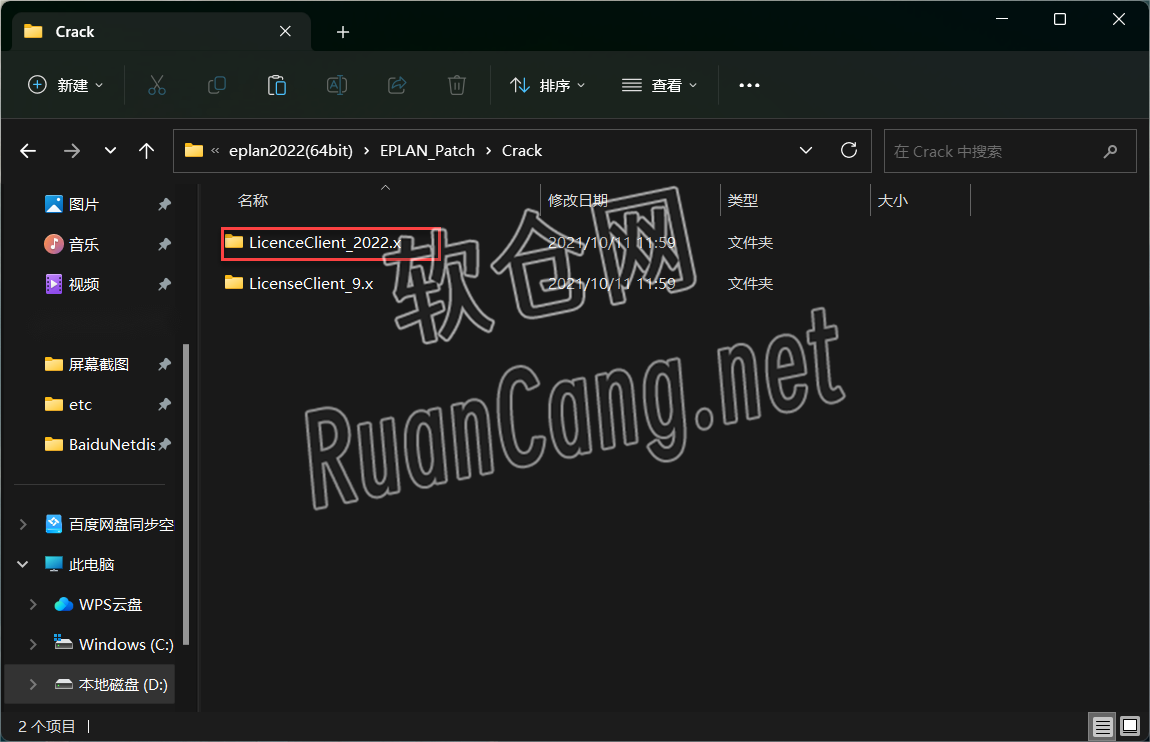Switch to details view layout
Image resolution: width=1150 pixels, height=742 pixels.
coord(1102,726)
